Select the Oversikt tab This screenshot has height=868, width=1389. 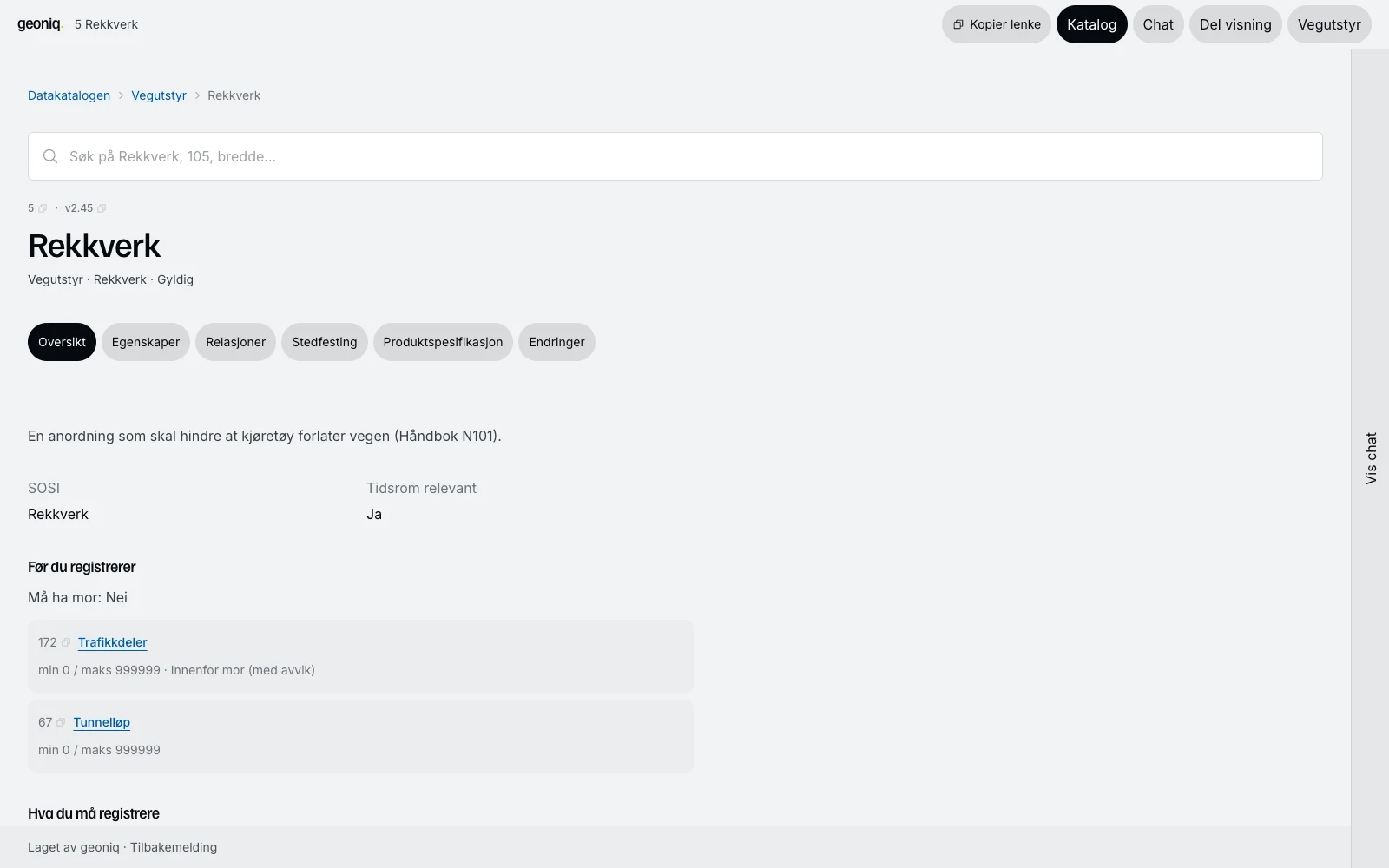click(x=62, y=342)
